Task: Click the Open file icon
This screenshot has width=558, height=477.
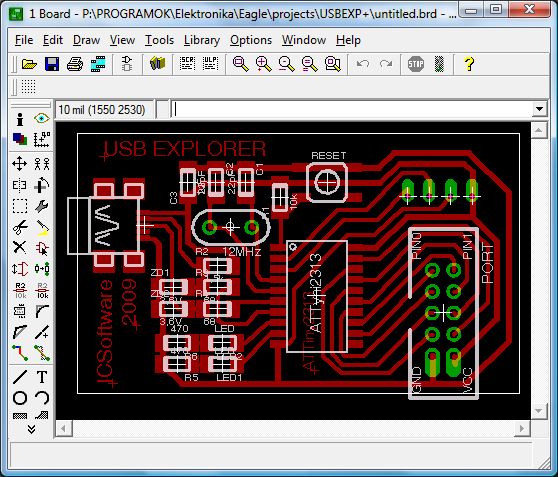Action: tap(29, 64)
